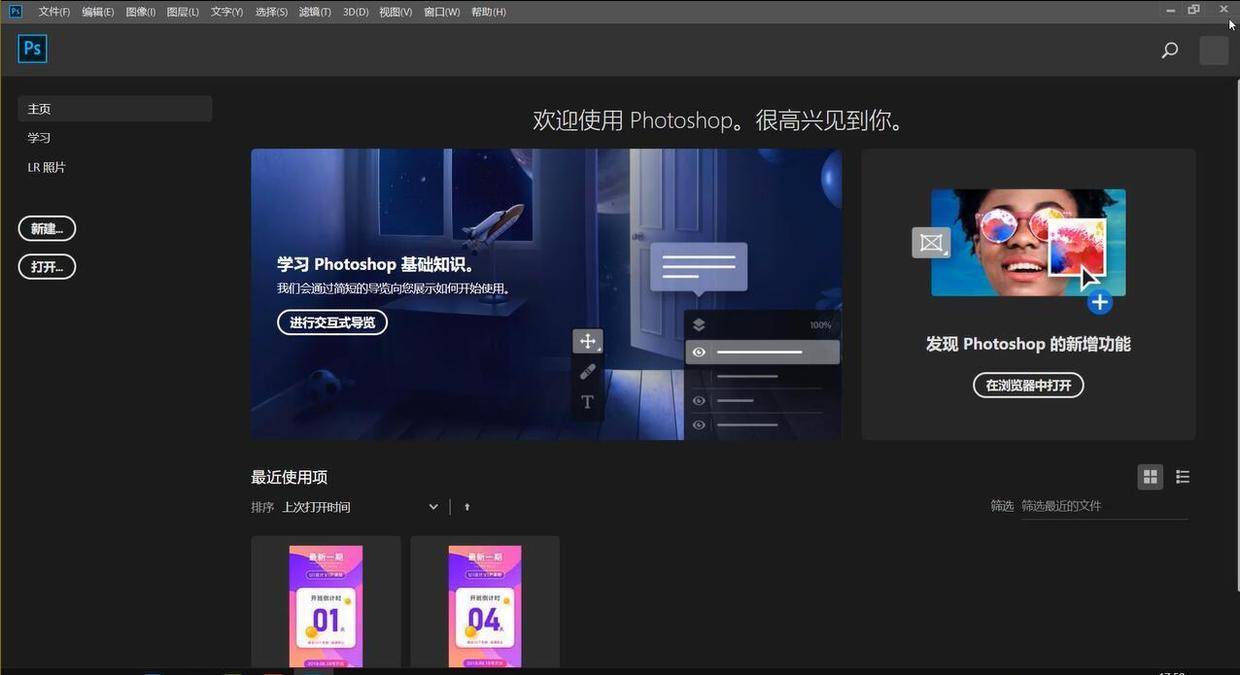Switch recent files to list view

point(1182,477)
